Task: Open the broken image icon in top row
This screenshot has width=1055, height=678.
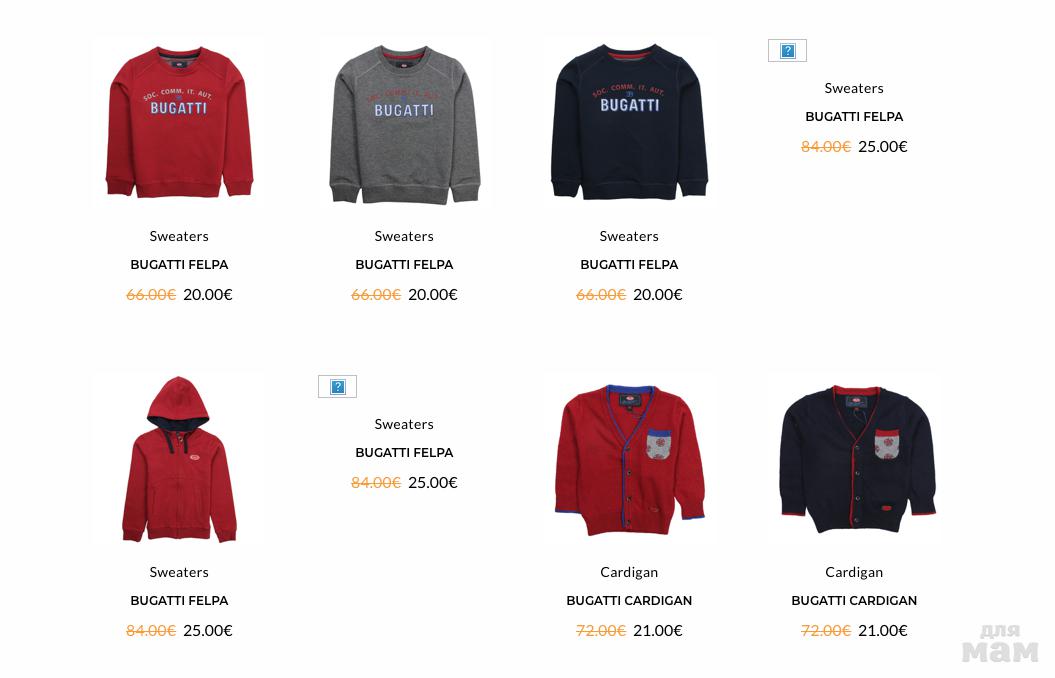Action: coord(787,50)
